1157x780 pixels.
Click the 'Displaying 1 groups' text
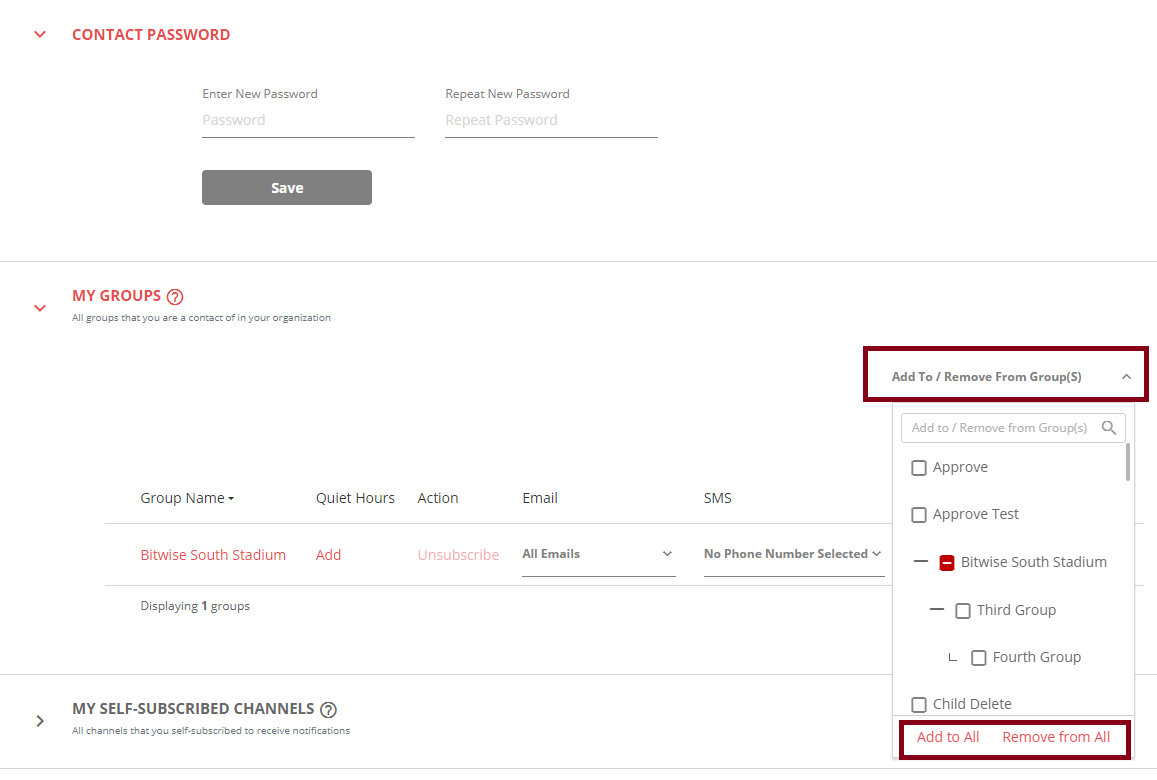195,606
